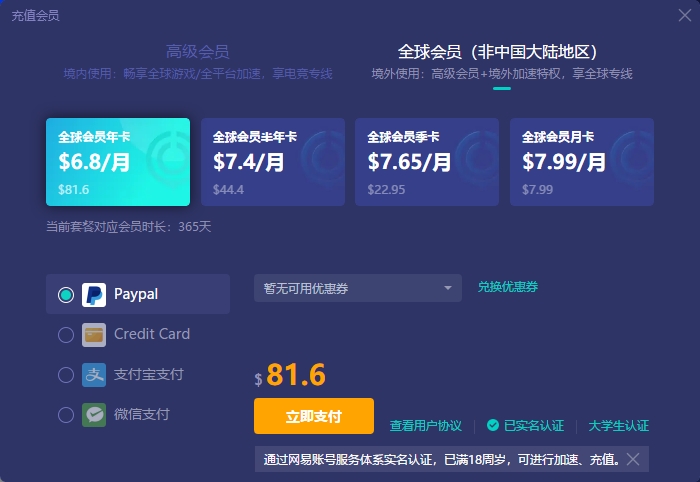The image size is (700, 482).
Task: Click the WeChat Pay logo icon
Action: tap(94, 415)
